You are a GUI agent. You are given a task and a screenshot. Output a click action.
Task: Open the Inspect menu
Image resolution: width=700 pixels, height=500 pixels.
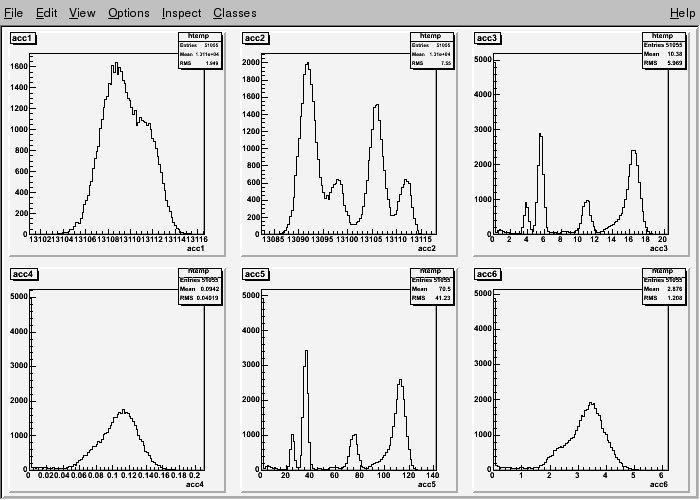(x=181, y=13)
